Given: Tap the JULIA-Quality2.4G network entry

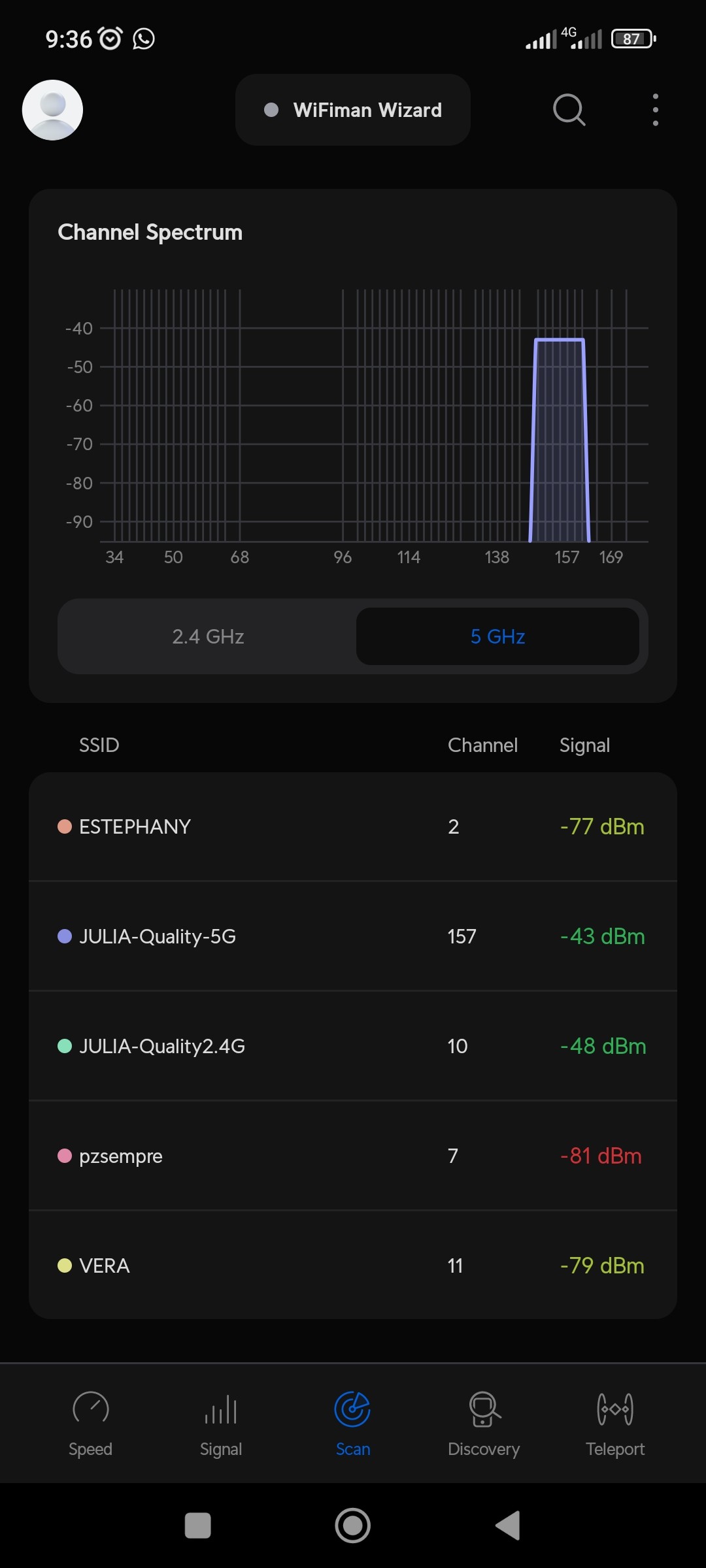Looking at the screenshot, I should click(353, 1046).
